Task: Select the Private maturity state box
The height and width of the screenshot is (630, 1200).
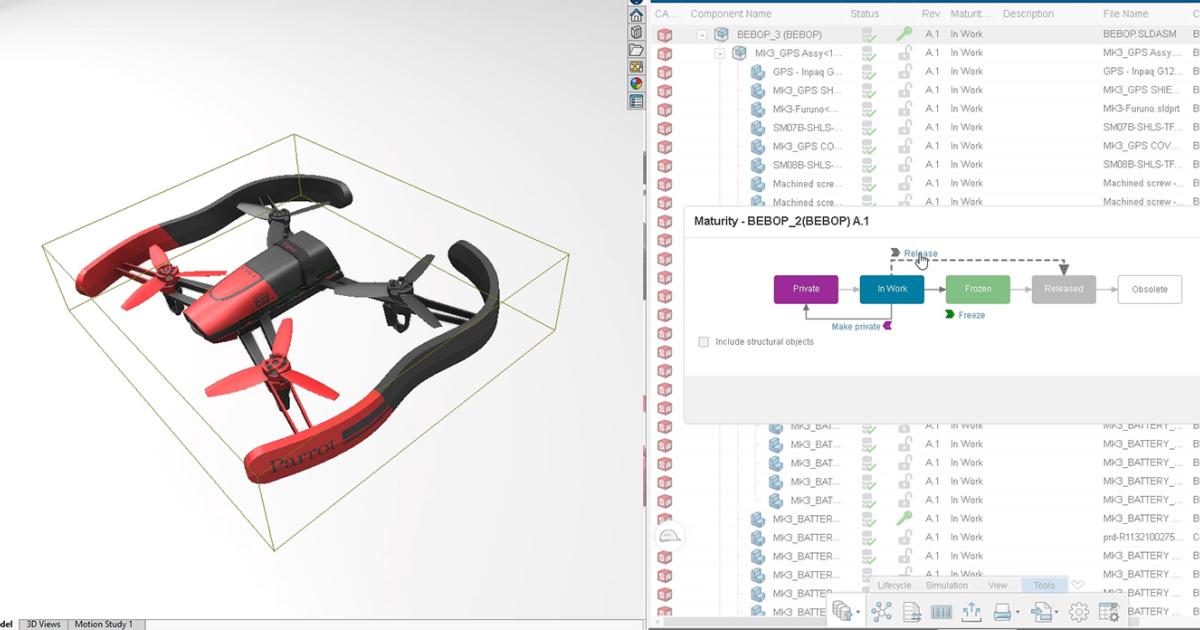Action: click(806, 289)
